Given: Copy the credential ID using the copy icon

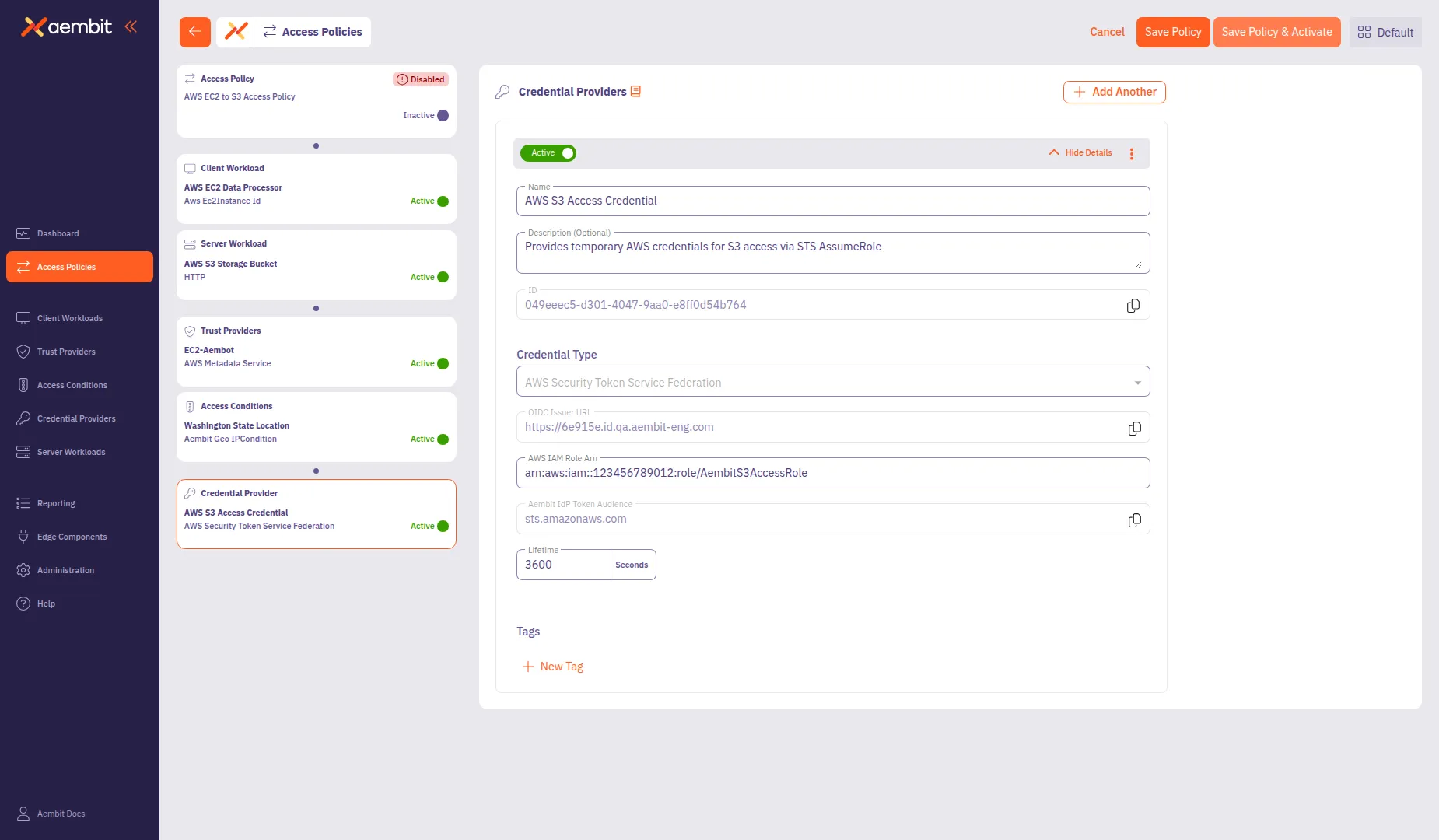Looking at the screenshot, I should (1133, 305).
